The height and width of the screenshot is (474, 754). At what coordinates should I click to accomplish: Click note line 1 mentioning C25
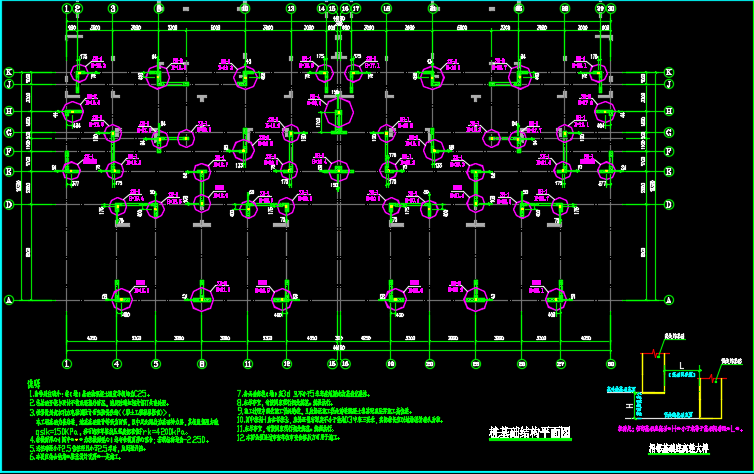pyautogui.click(x=90, y=394)
